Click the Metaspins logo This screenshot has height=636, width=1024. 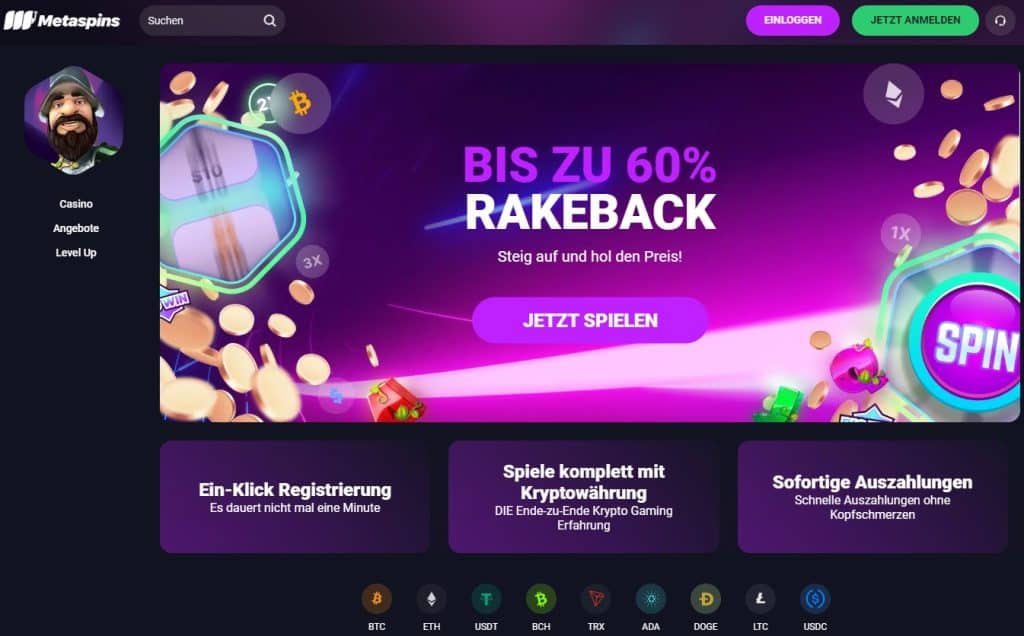click(62, 20)
